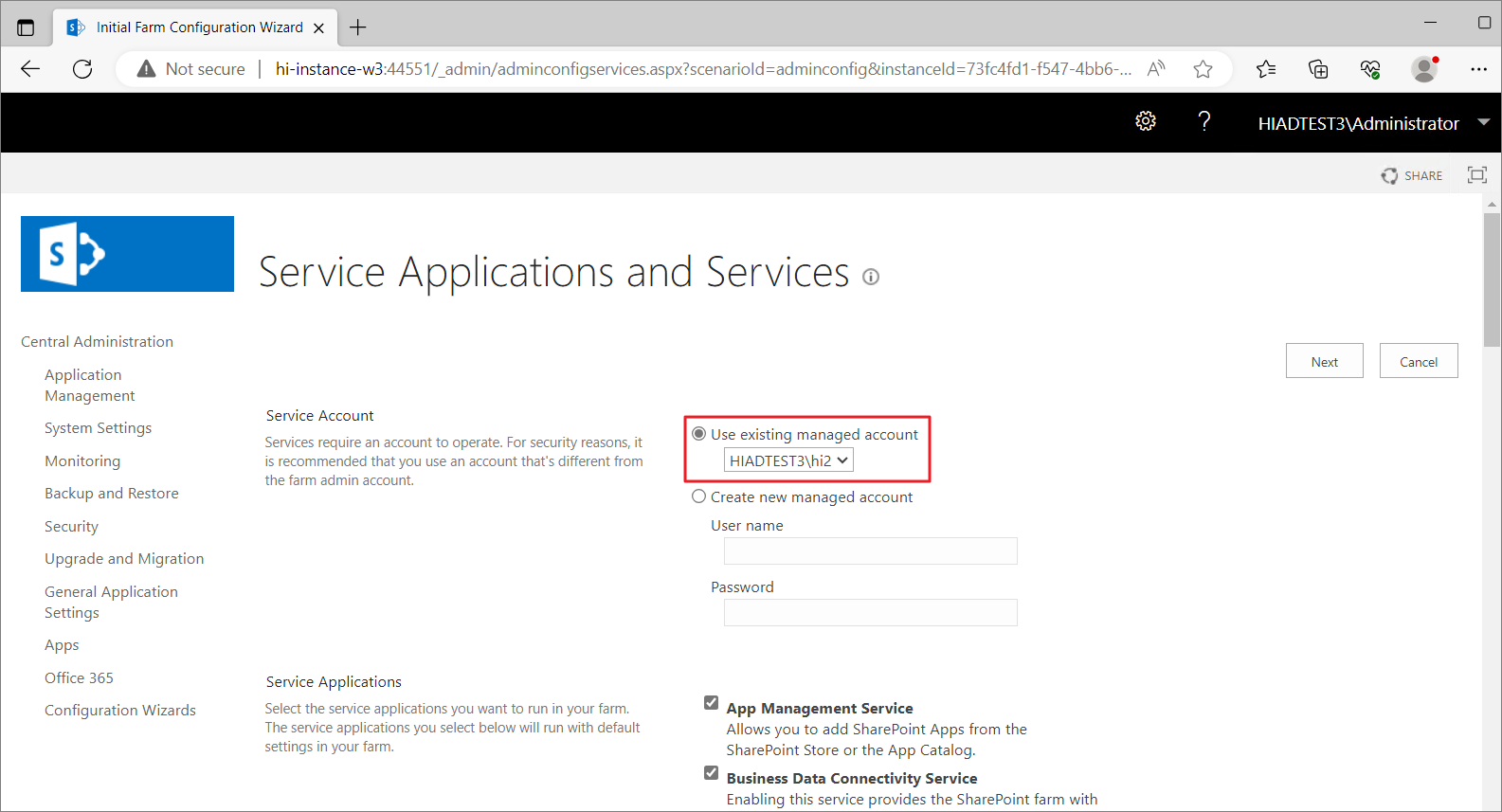Uncheck App Management Service checkbox
1502x812 pixels.
[712, 703]
